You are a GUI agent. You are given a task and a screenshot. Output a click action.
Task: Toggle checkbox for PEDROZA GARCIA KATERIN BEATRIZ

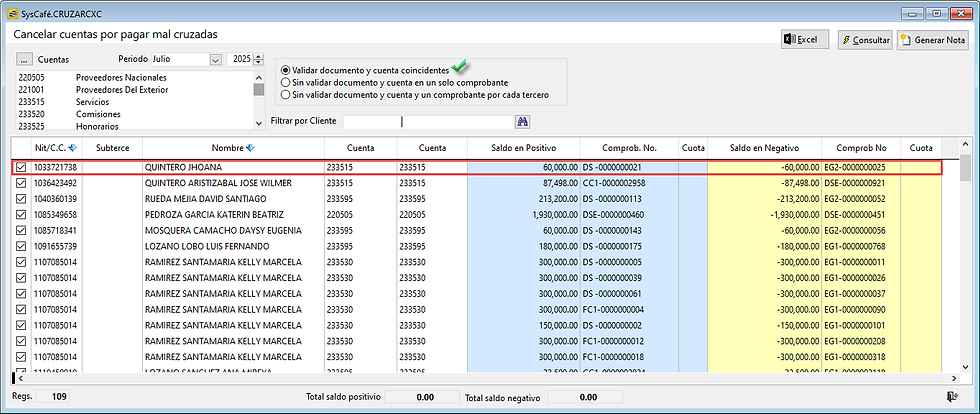pos(21,215)
